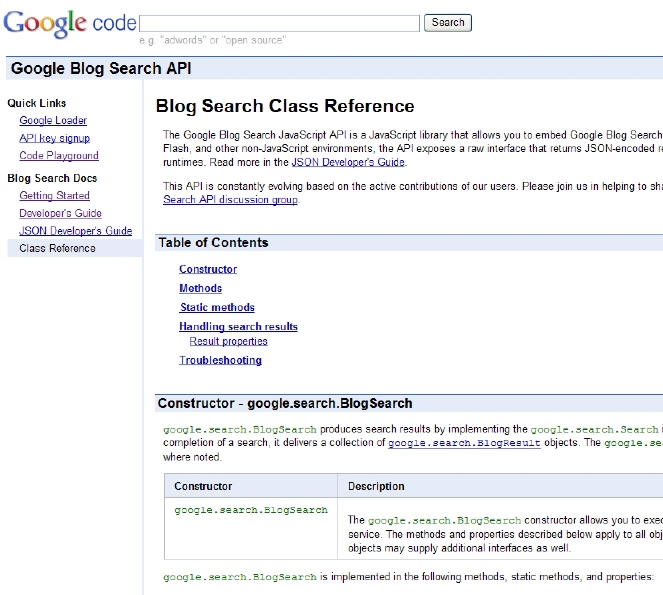This screenshot has width=663, height=595.
Task: Open the API key signup link
Action: (55, 138)
